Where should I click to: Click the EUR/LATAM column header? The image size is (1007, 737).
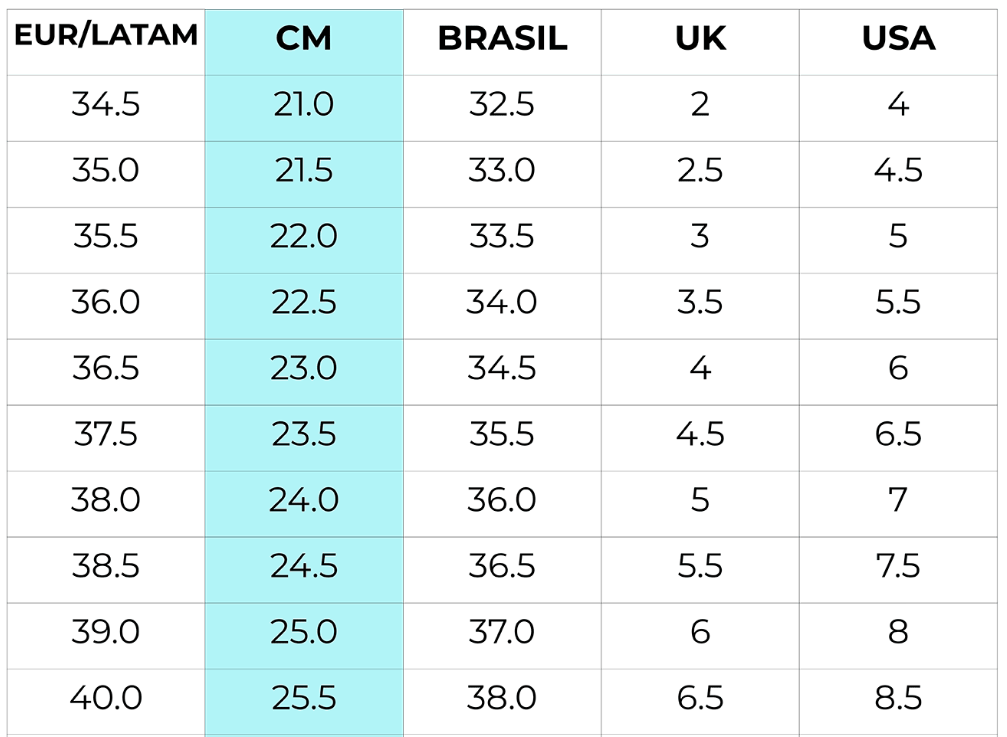pyautogui.click(x=105, y=37)
